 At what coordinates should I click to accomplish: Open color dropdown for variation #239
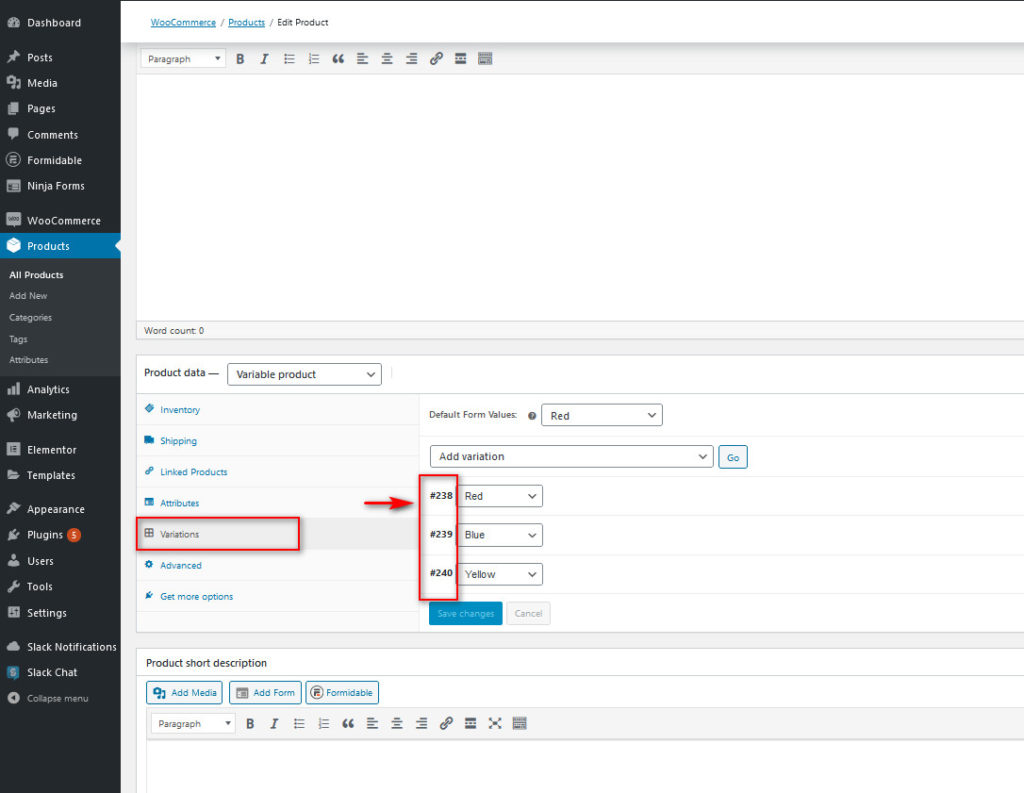click(x=500, y=535)
